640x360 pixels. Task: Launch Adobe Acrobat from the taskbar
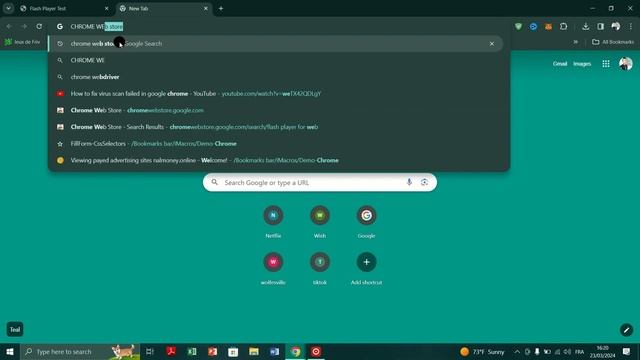click(x=171, y=351)
